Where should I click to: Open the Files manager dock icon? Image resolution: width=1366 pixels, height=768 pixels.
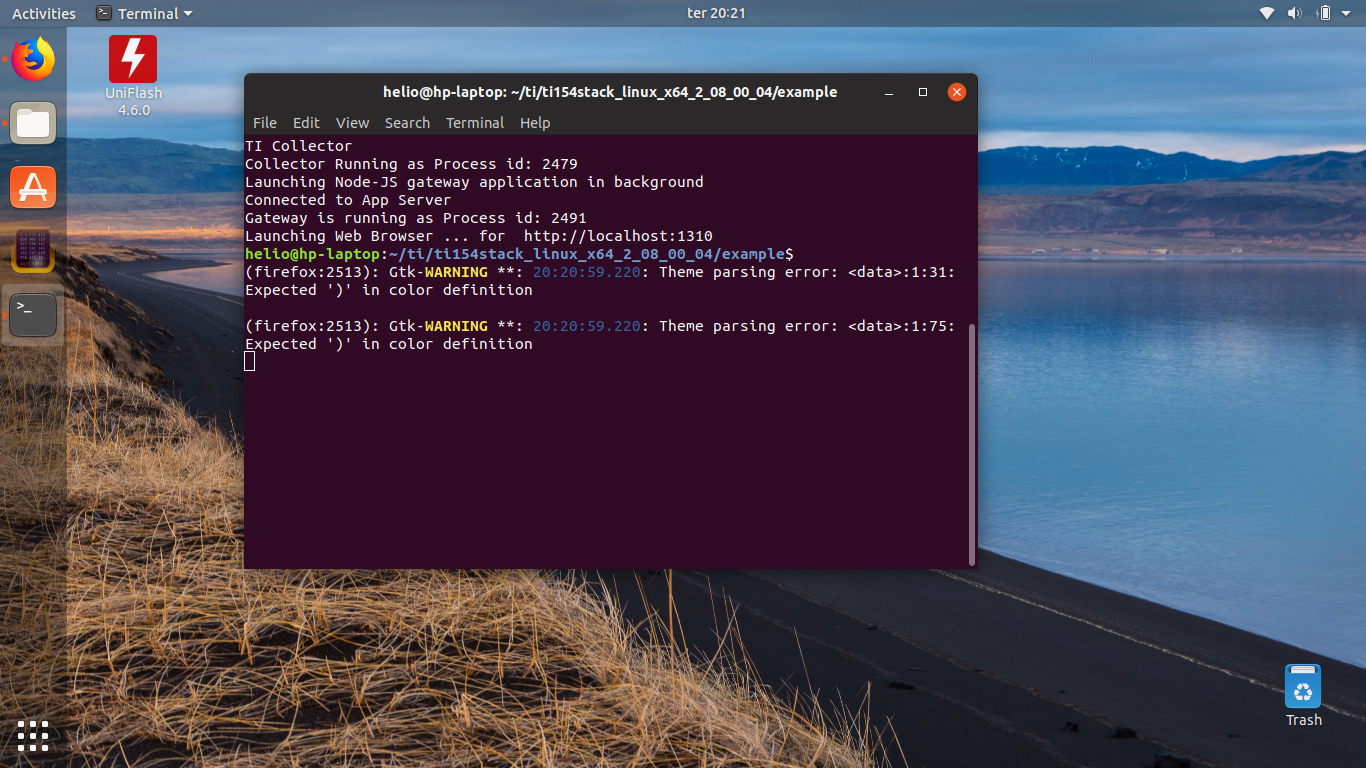[33, 123]
